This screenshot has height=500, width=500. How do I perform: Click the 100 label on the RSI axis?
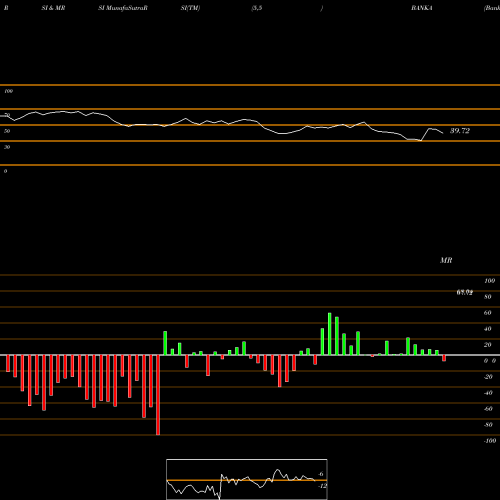(x=8, y=91)
